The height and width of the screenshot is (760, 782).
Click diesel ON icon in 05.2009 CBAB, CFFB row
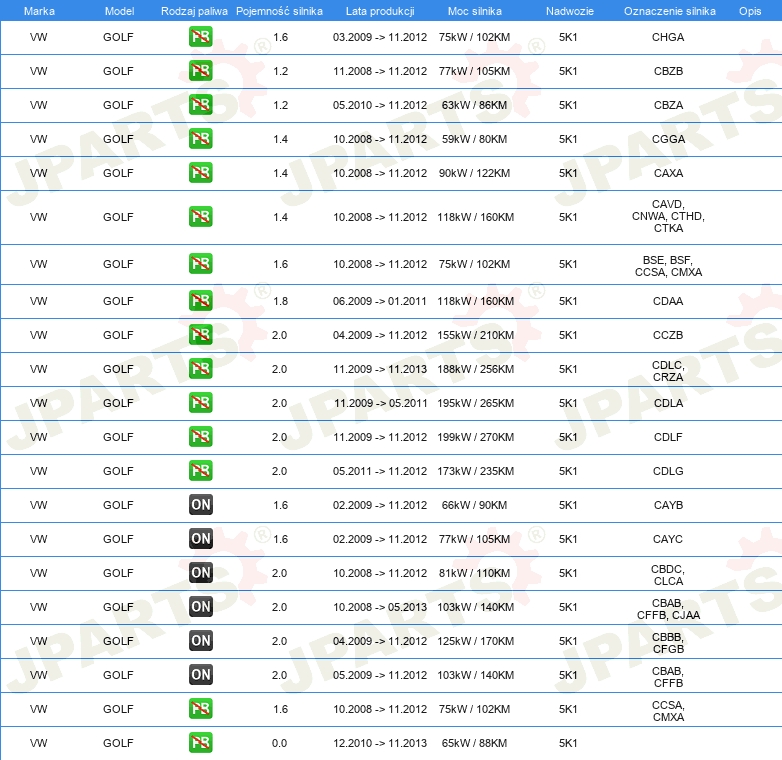(200, 674)
